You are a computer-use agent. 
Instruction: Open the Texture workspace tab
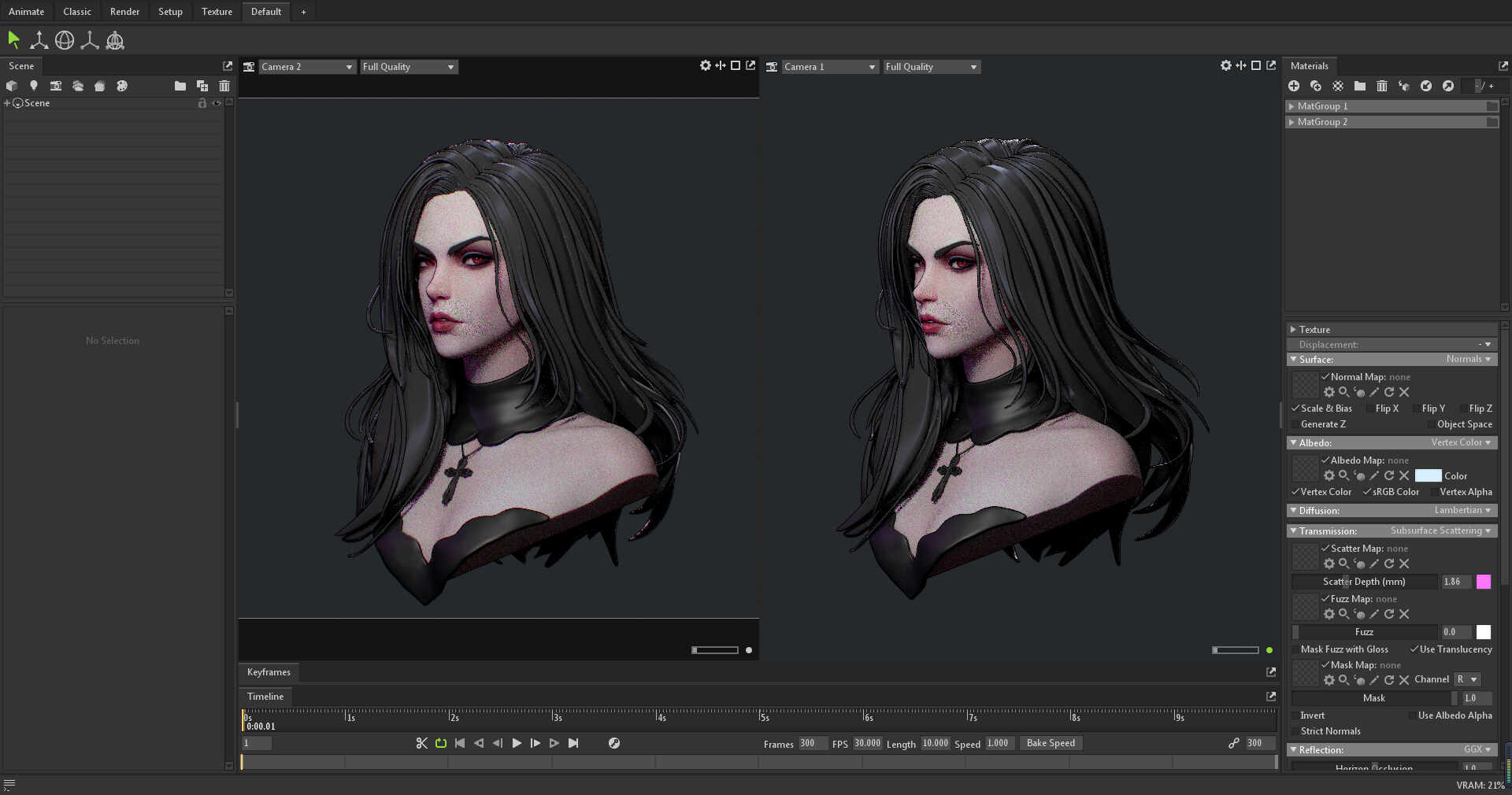[x=217, y=12]
